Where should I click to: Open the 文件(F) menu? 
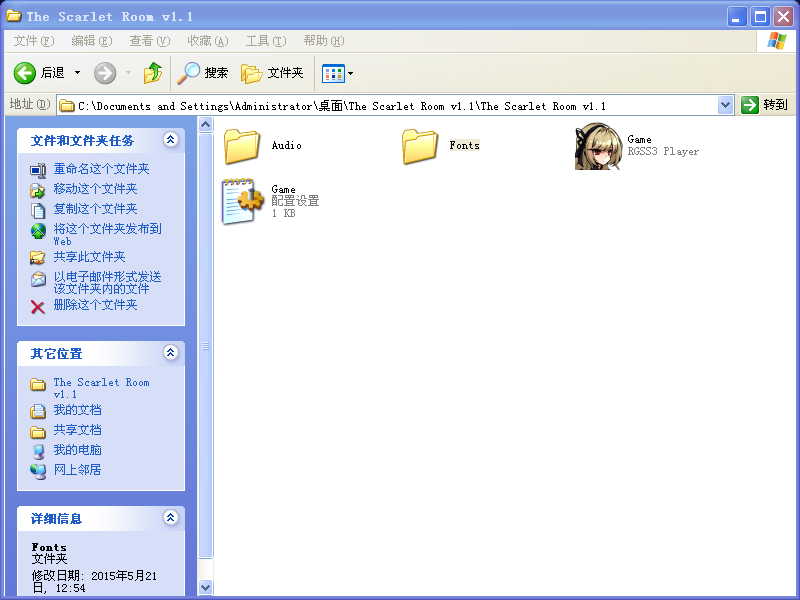(x=33, y=41)
